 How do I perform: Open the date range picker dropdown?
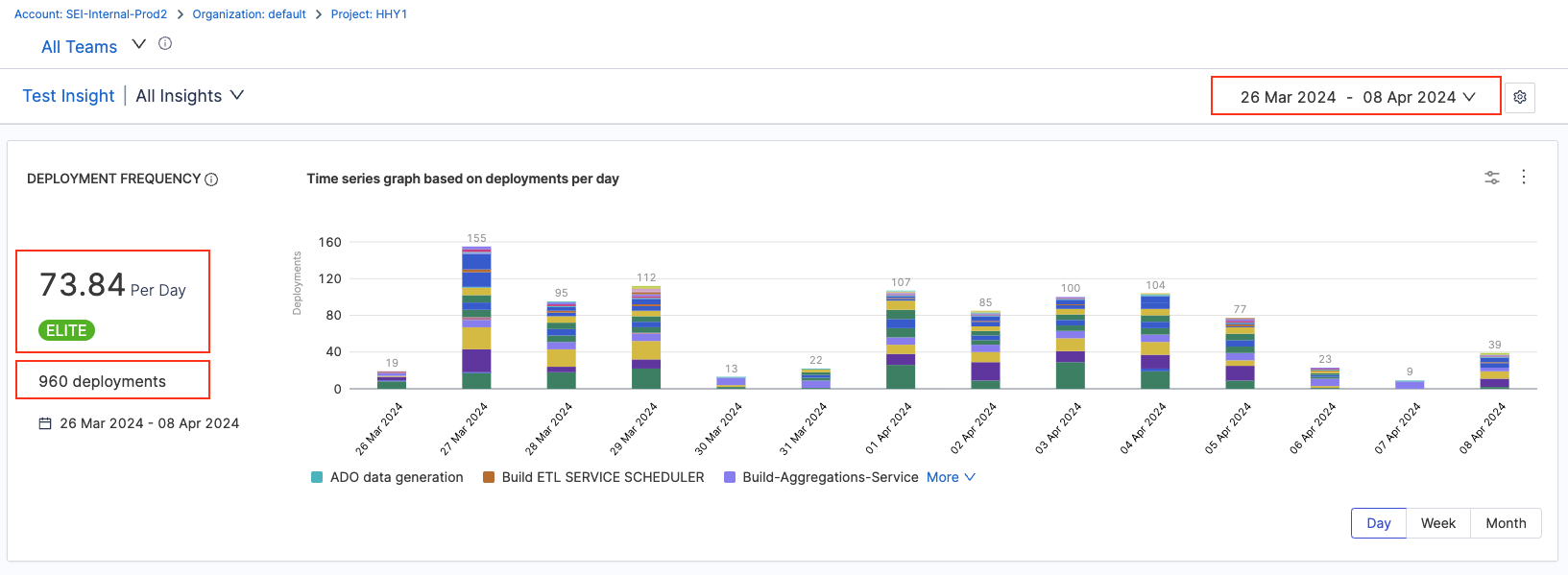coord(1356,97)
